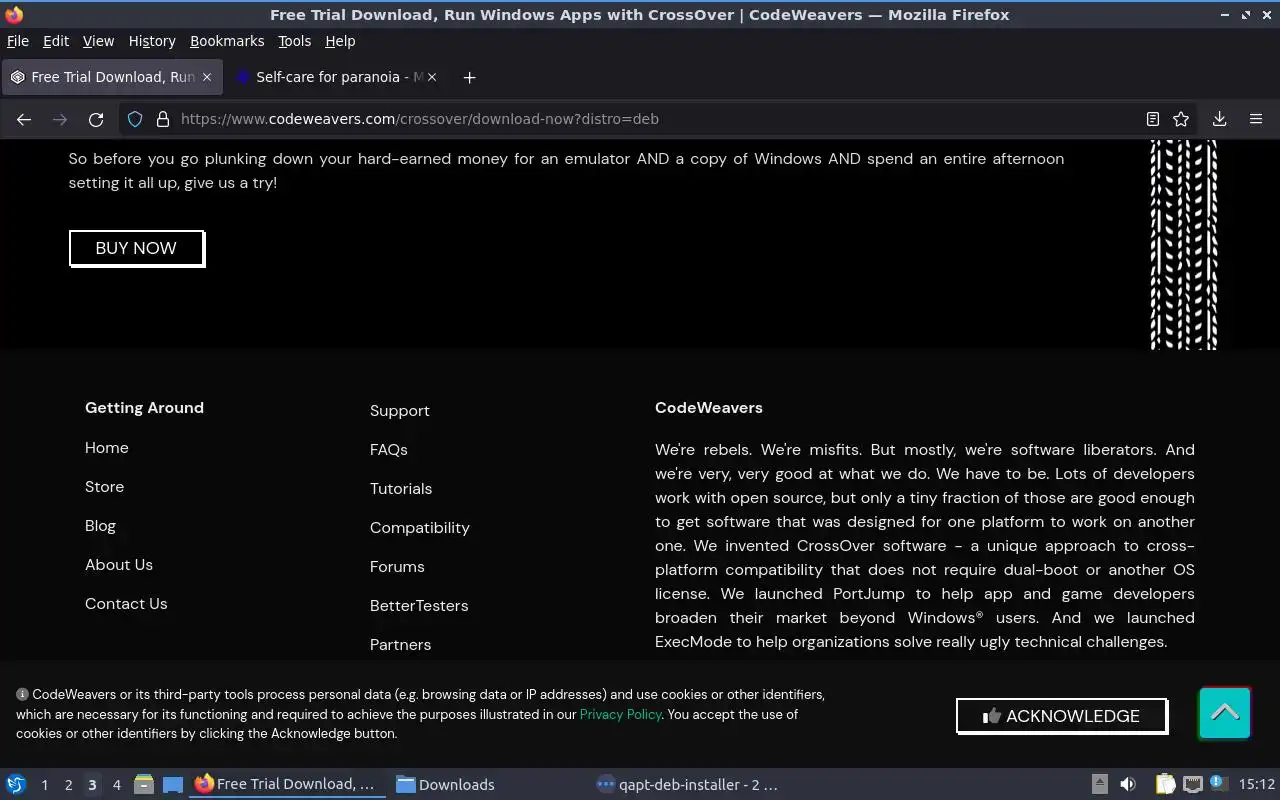Click the ACKNOWLEDGE cookie button
This screenshot has width=1280, height=800.
[1062, 716]
